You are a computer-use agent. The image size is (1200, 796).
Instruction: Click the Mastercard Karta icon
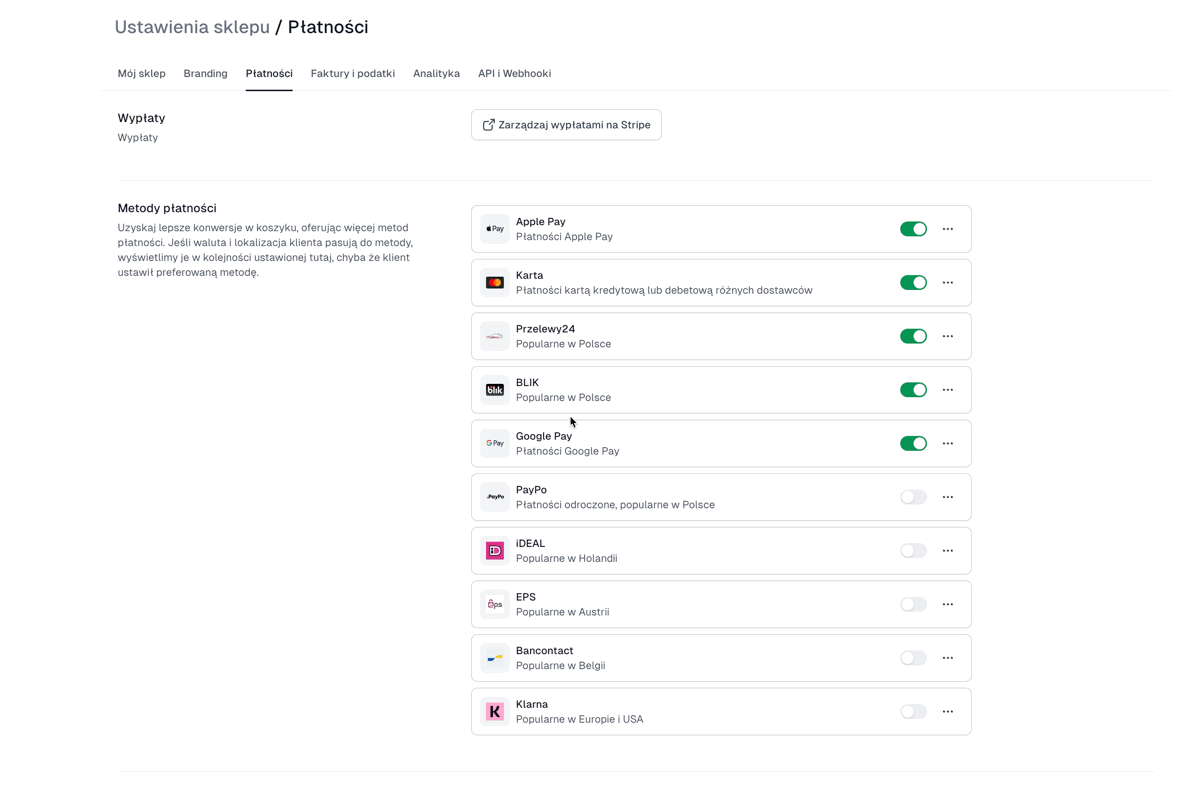tap(495, 283)
